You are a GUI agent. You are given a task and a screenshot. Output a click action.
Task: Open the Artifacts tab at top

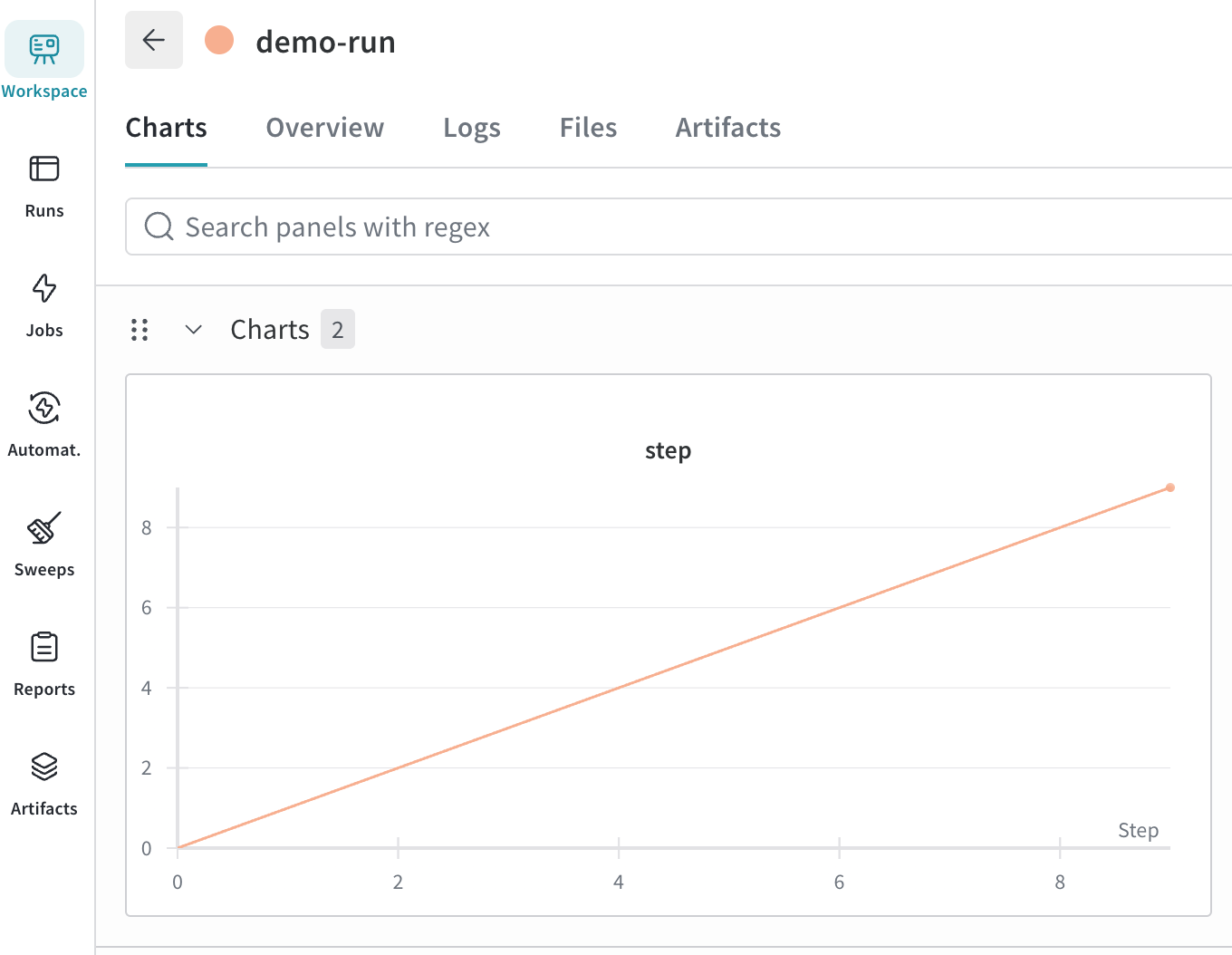point(727,128)
